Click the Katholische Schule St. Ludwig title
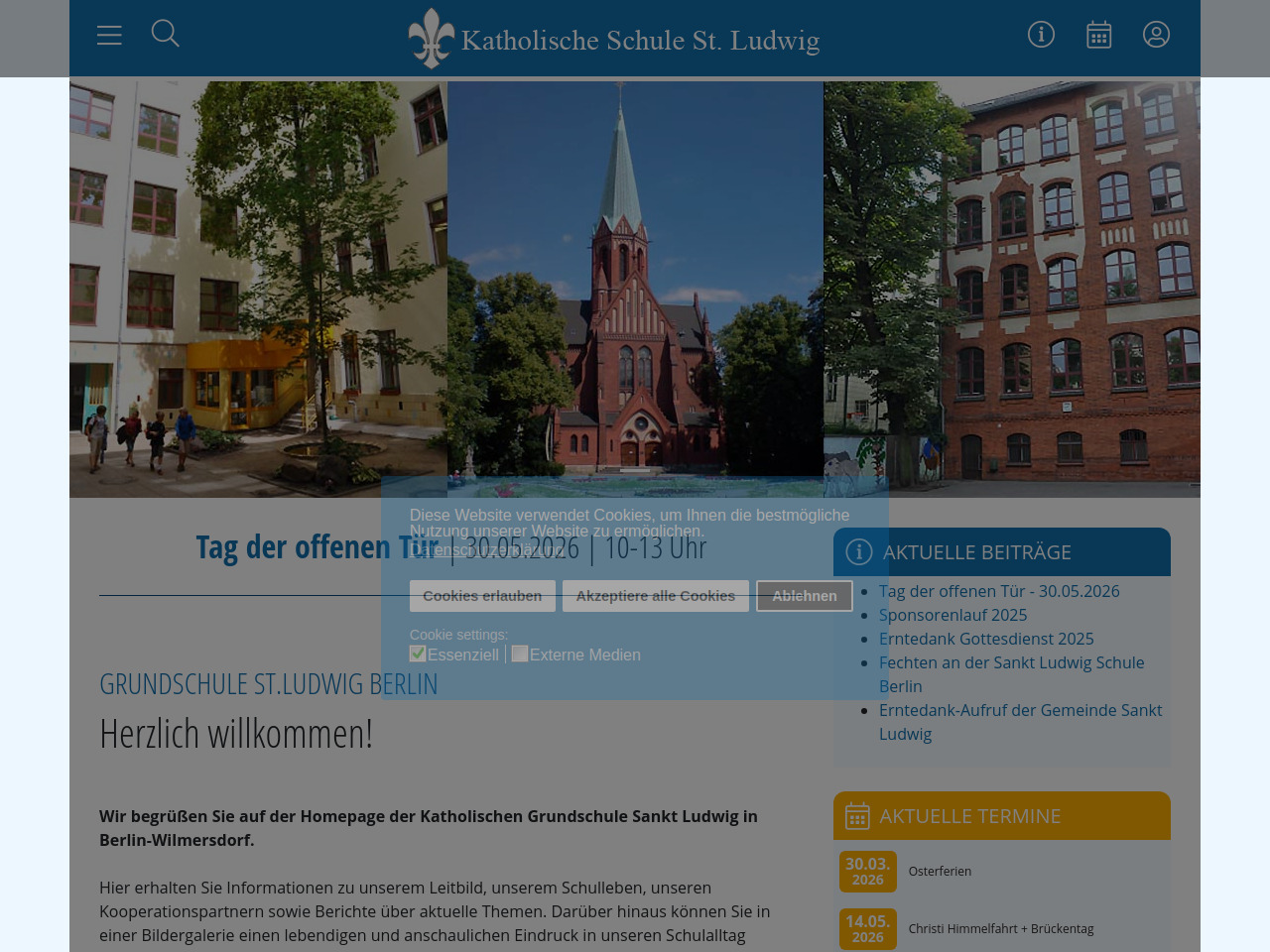Screen dimensions: 1270x952 point(640,41)
